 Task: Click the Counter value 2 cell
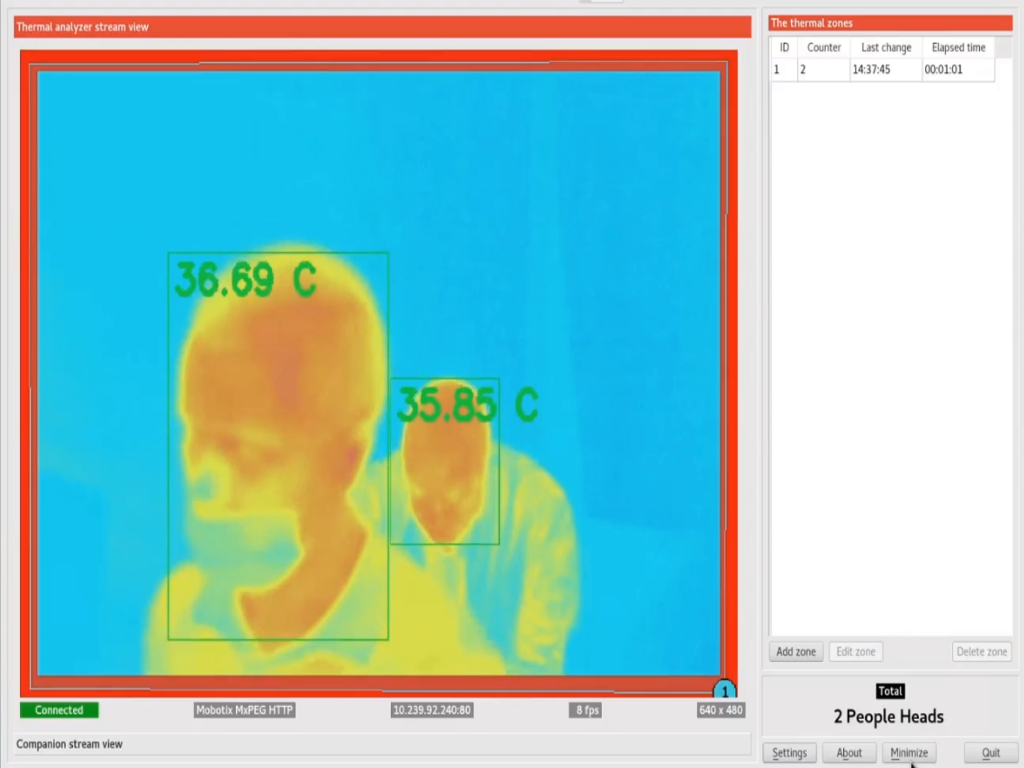pyautogui.click(x=824, y=69)
